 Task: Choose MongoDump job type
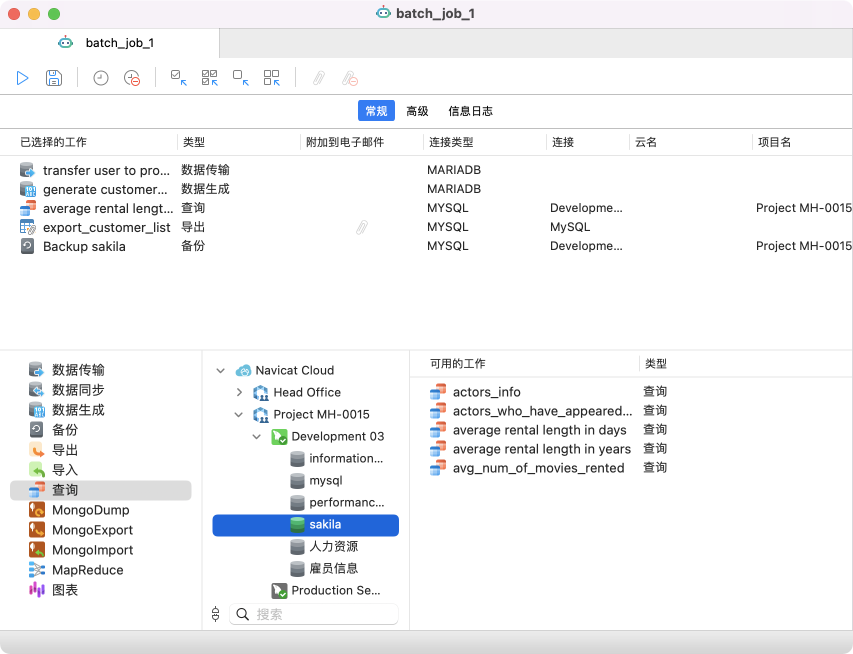pos(101,510)
